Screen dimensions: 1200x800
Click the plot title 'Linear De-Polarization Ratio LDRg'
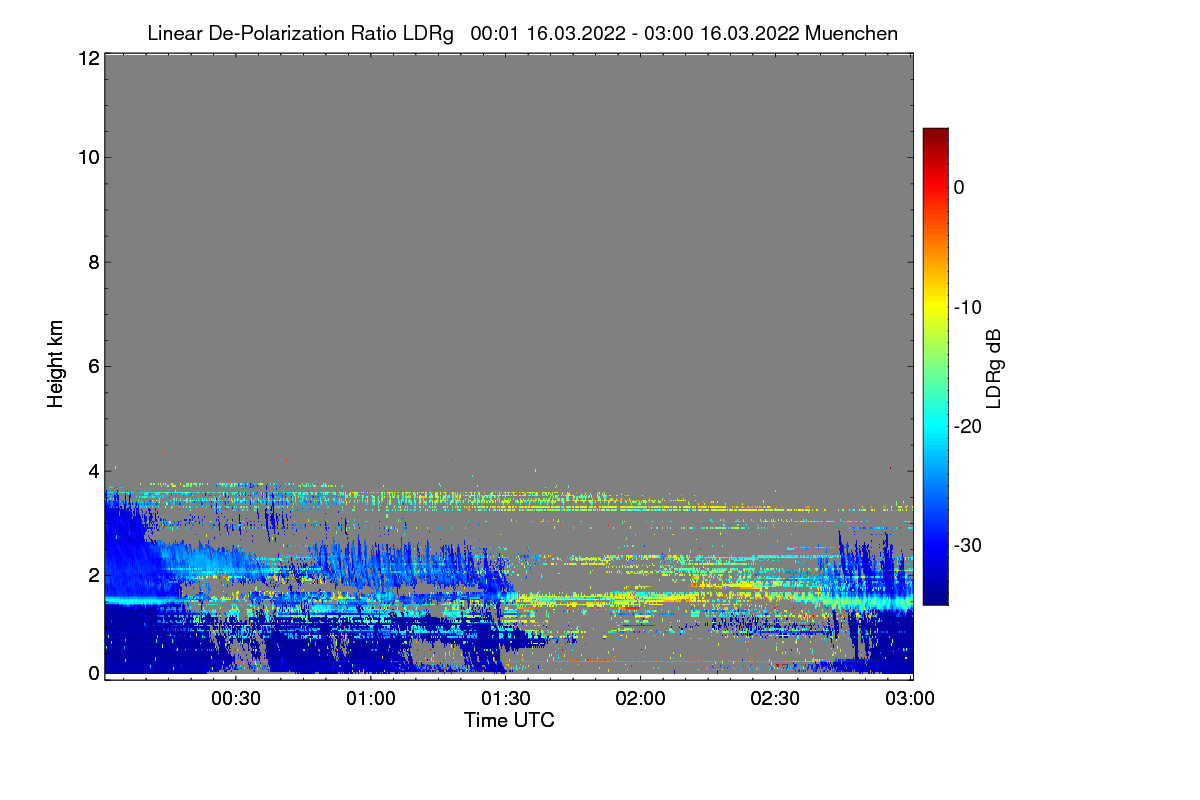[300, 34]
